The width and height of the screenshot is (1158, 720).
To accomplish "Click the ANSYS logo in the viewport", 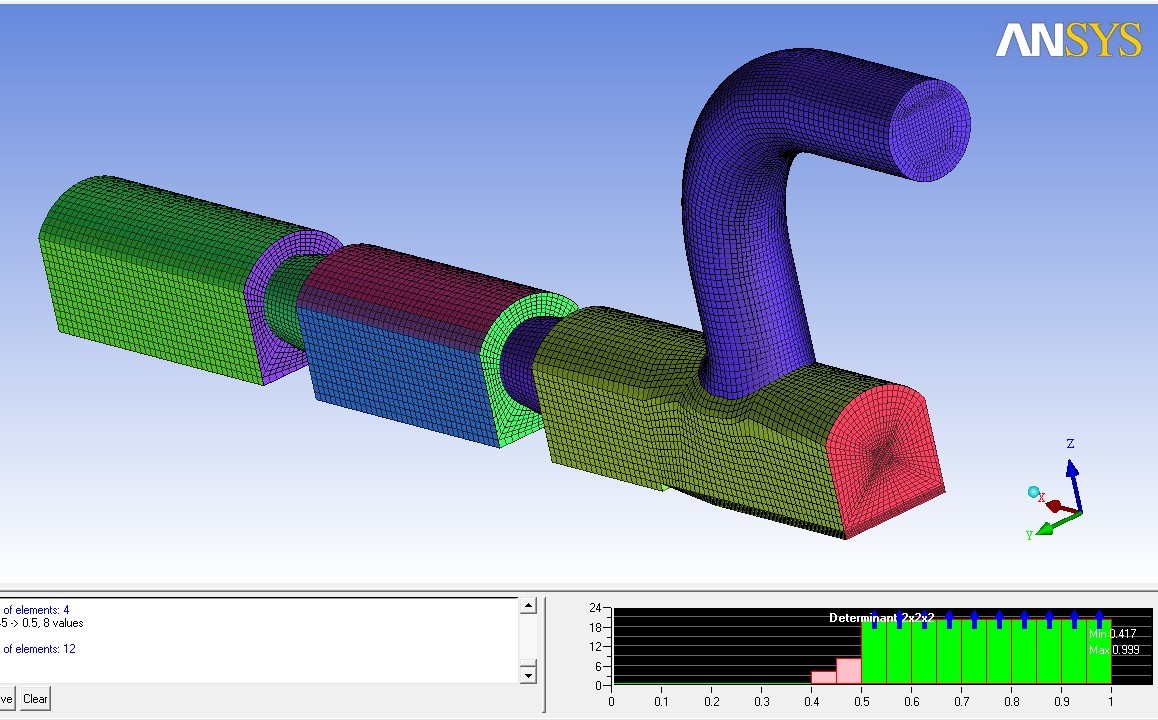I will (1068, 40).
